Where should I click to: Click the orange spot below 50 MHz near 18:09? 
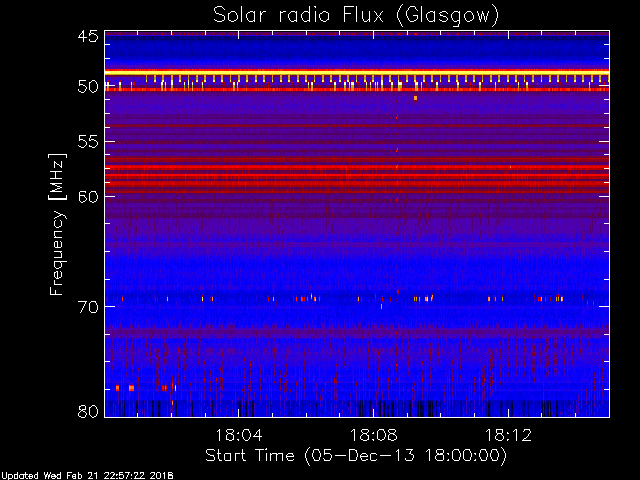(416, 98)
